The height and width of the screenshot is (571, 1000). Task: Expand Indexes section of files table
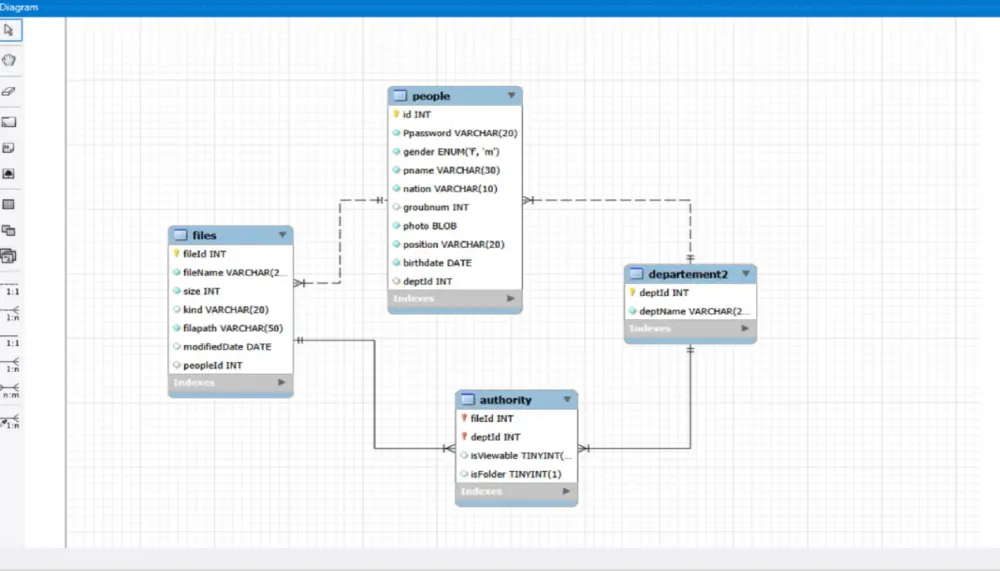point(282,383)
